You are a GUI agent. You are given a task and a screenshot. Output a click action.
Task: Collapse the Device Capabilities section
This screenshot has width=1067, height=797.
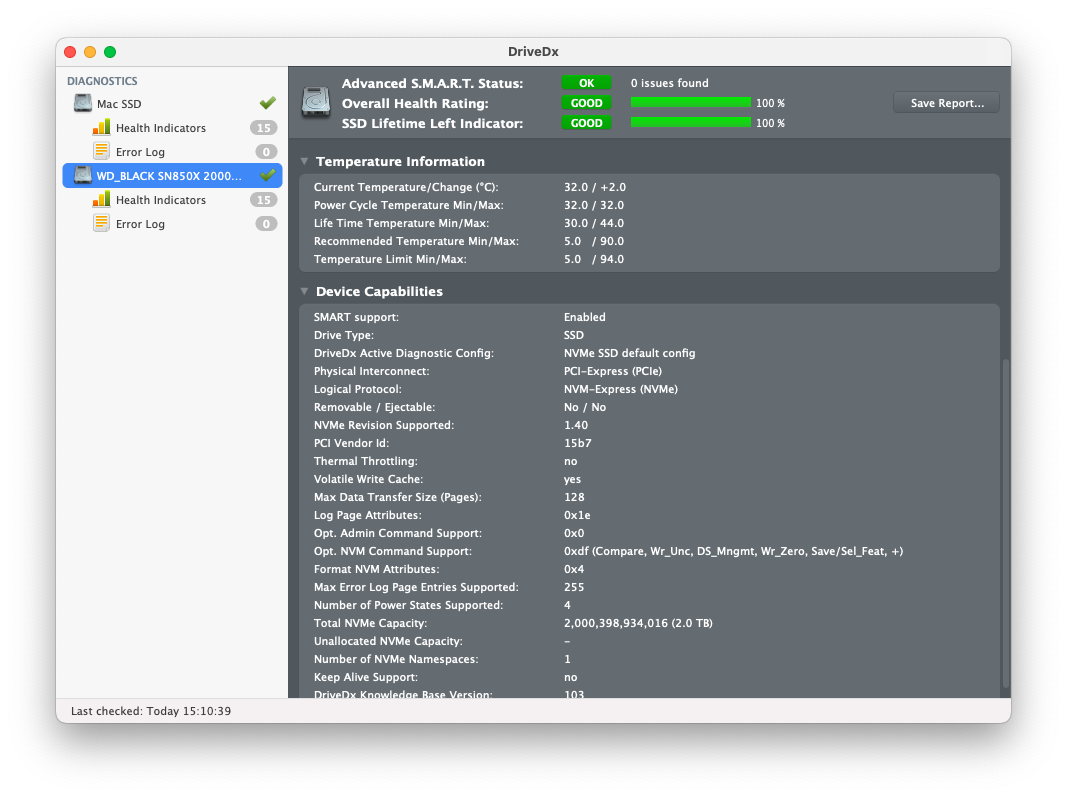click(304, 291)
